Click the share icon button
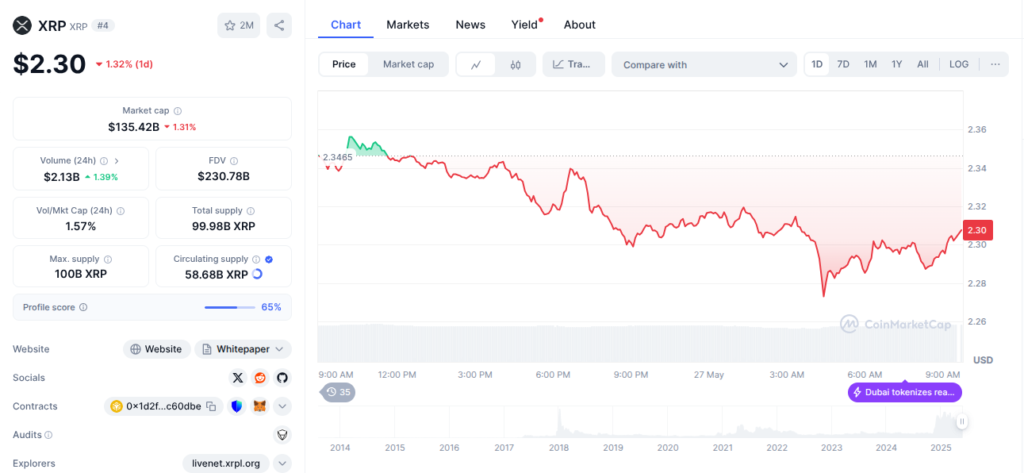The width and height of the screenshot is (1024, 473). [x=279, y=25]
